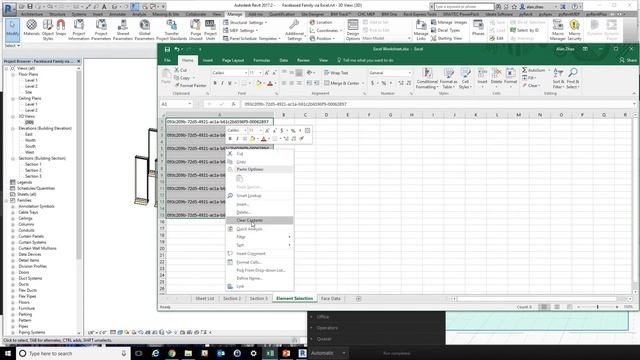Click the Excel Save icon
This screenshot has width=640, height=360.
click(x=167, y=49)
